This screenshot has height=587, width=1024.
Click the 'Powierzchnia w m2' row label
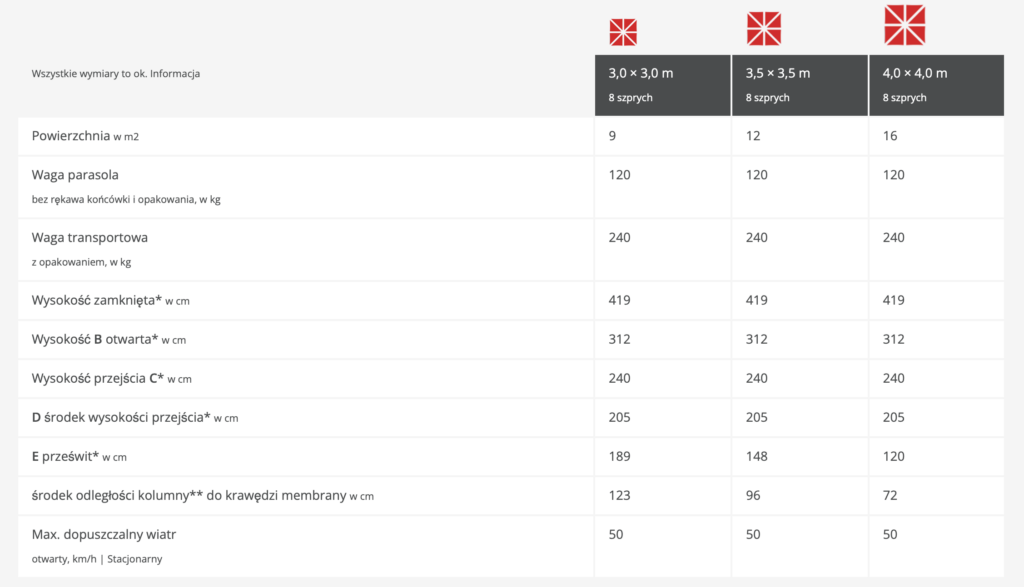coord(85,136)
